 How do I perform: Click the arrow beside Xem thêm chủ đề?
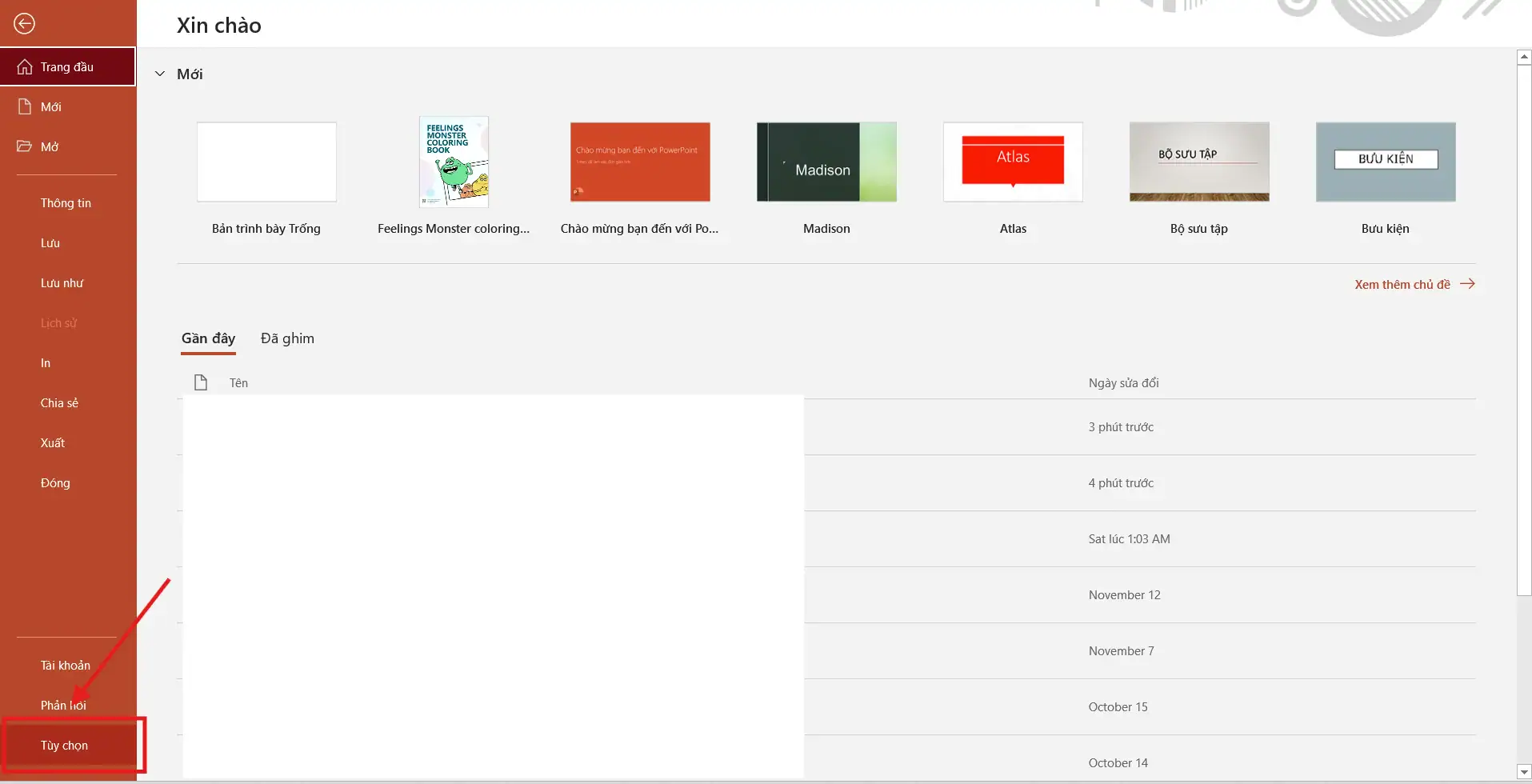click(1467, 284)
